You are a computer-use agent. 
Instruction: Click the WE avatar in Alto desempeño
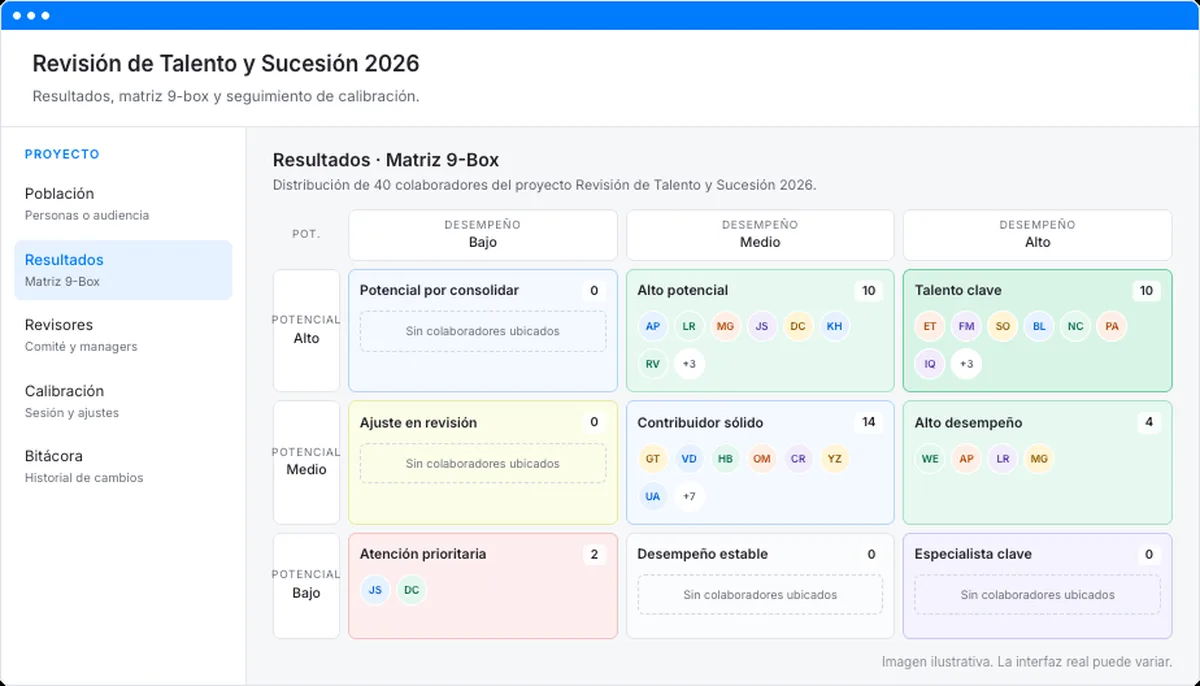coord(930,458)
